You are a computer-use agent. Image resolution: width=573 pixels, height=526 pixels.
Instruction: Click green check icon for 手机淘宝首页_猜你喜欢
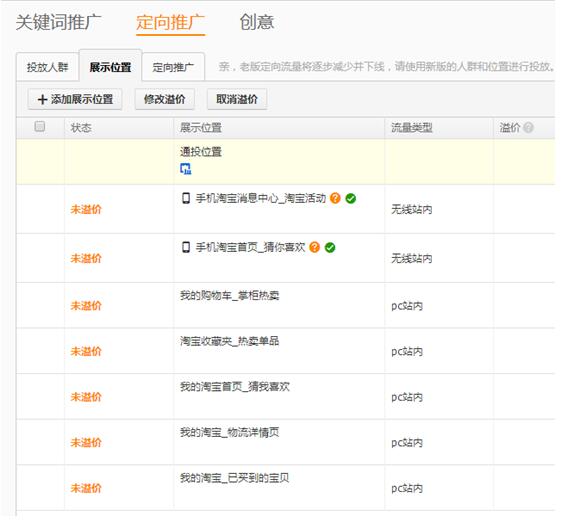330,247
